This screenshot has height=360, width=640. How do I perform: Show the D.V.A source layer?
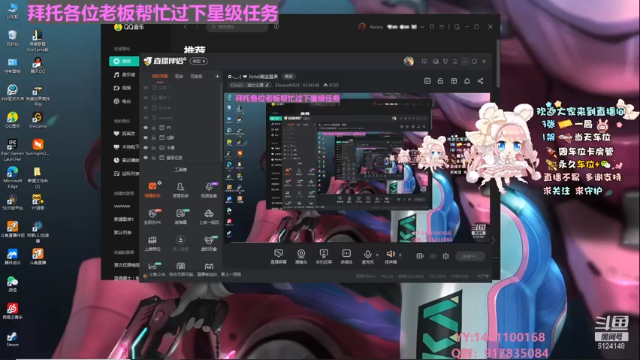point(146,108)
